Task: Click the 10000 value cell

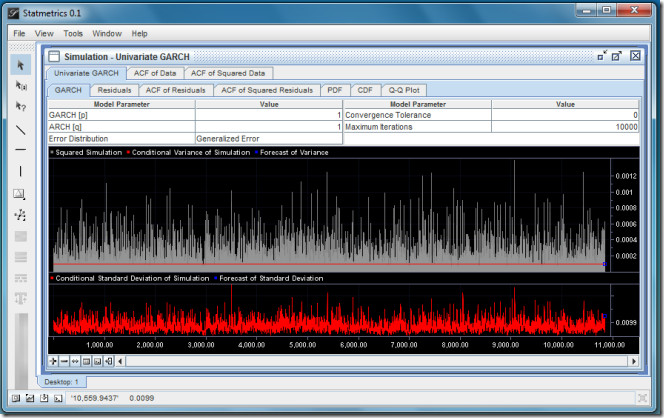Action: [x=565, y=127]
